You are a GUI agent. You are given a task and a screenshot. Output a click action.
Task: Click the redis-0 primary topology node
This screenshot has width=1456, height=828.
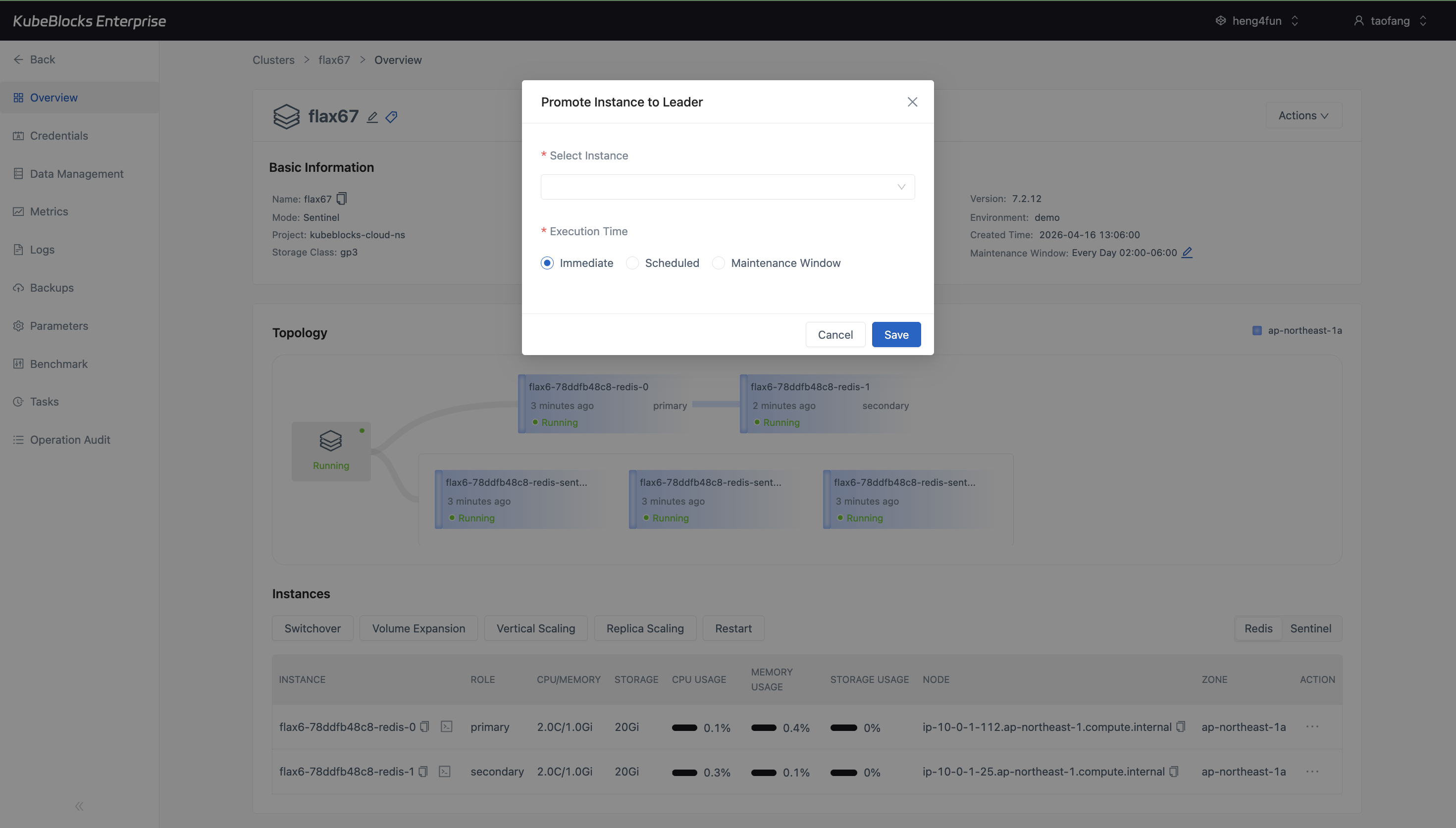pos(605,404)
